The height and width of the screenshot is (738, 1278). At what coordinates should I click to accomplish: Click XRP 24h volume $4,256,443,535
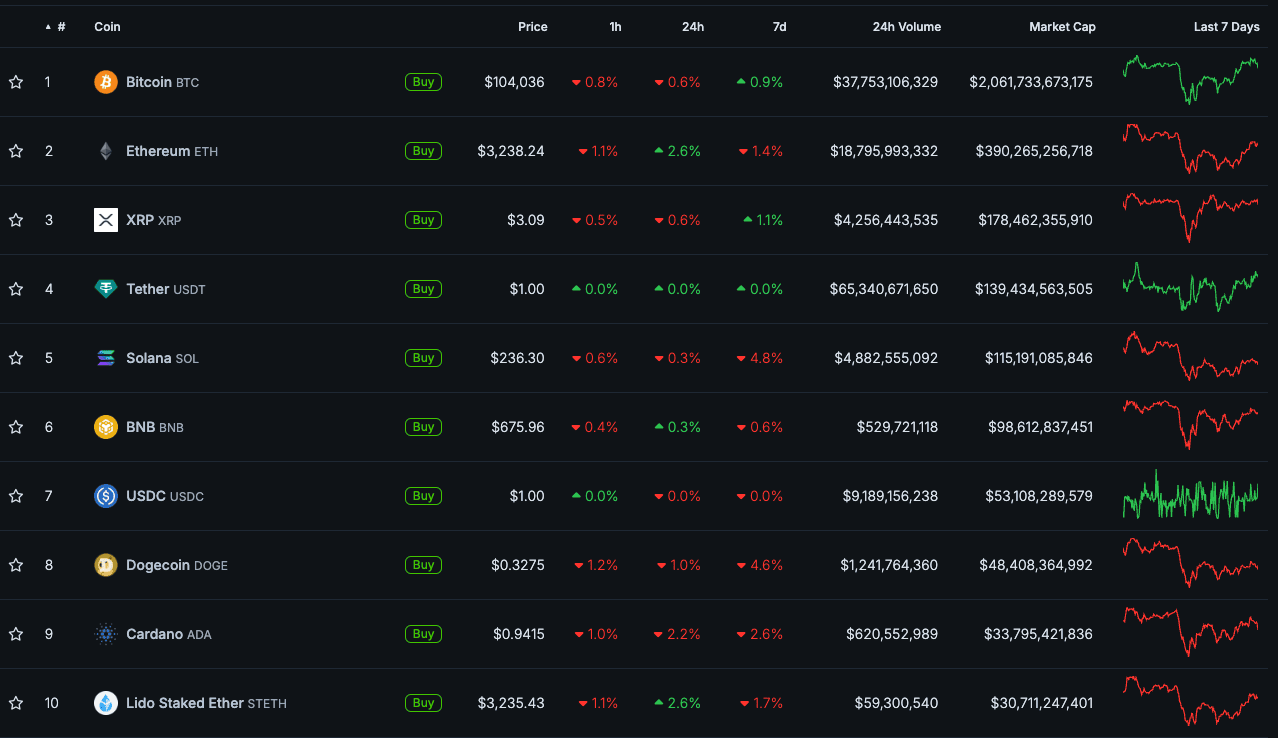point(886,220)
